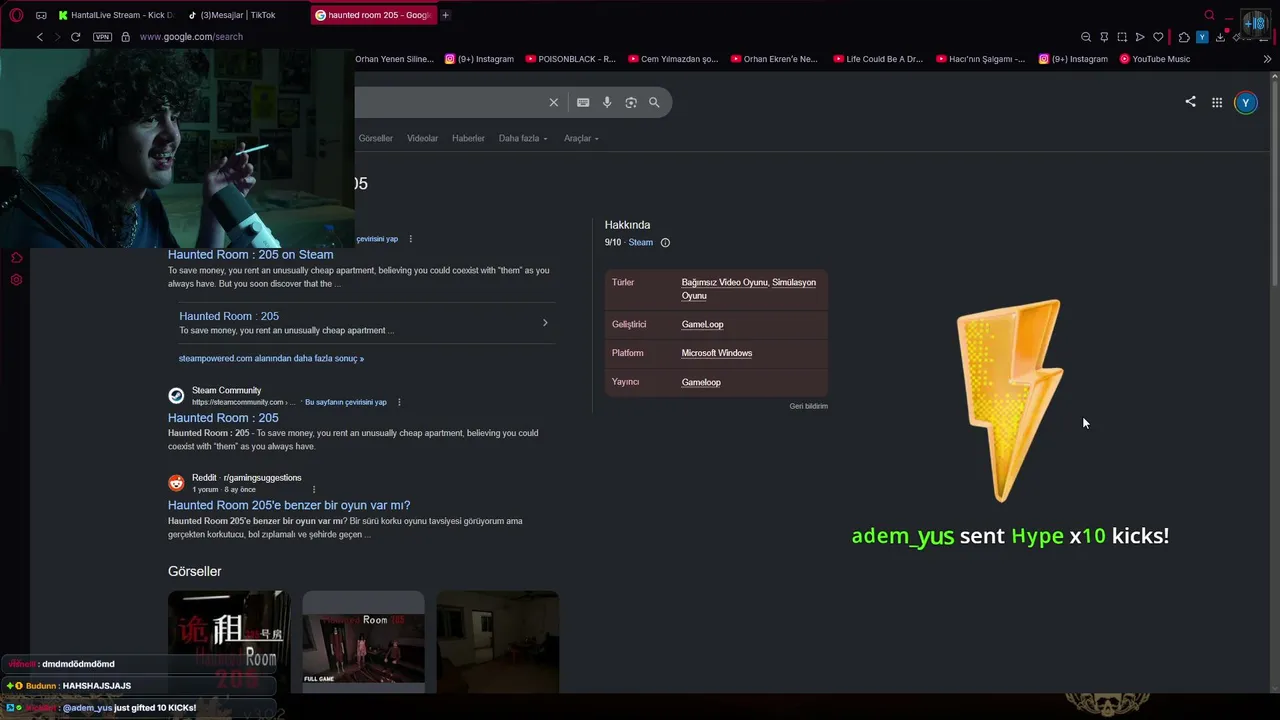Open the POISONBLACK bookmark
The image size is (1280, 720).
(x=570, y=59)
